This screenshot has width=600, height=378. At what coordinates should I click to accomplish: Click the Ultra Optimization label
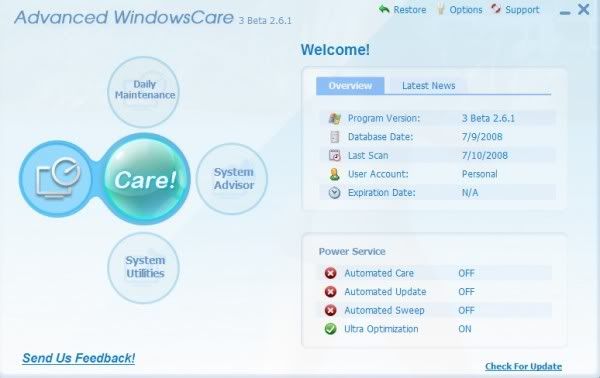[381, 329]
